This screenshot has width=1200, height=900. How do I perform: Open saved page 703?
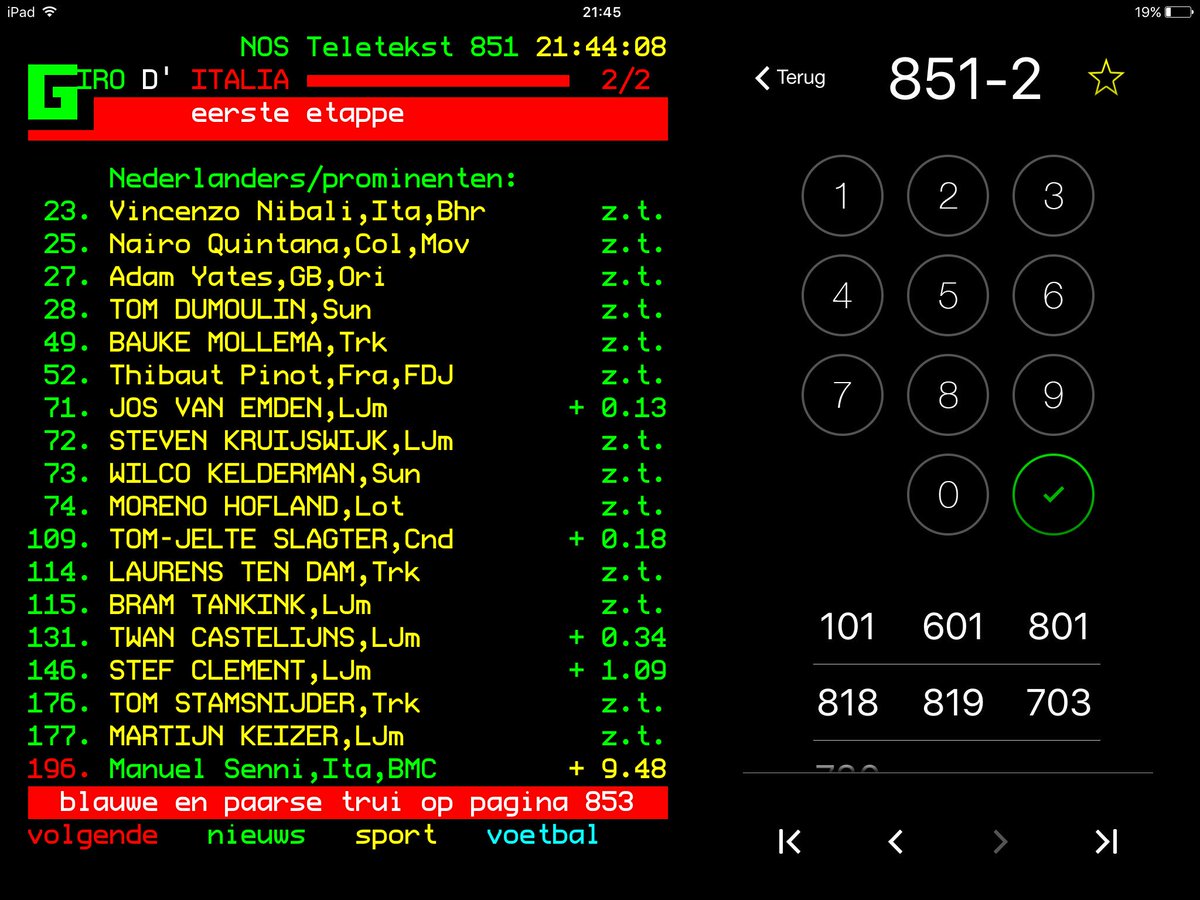(x=1058, y=703)
